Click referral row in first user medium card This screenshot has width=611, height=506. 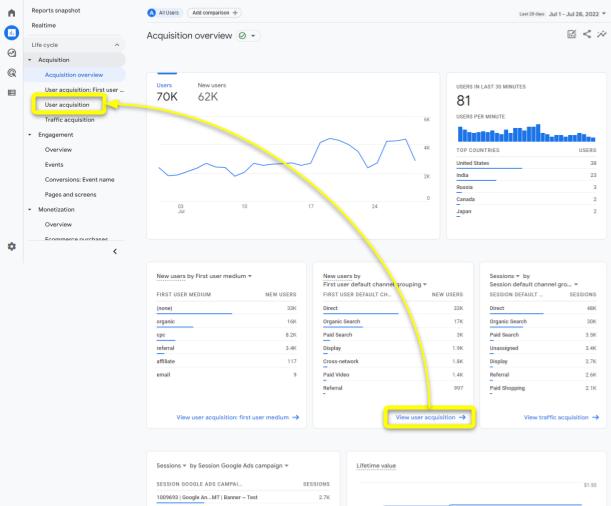tap(226, 348)
